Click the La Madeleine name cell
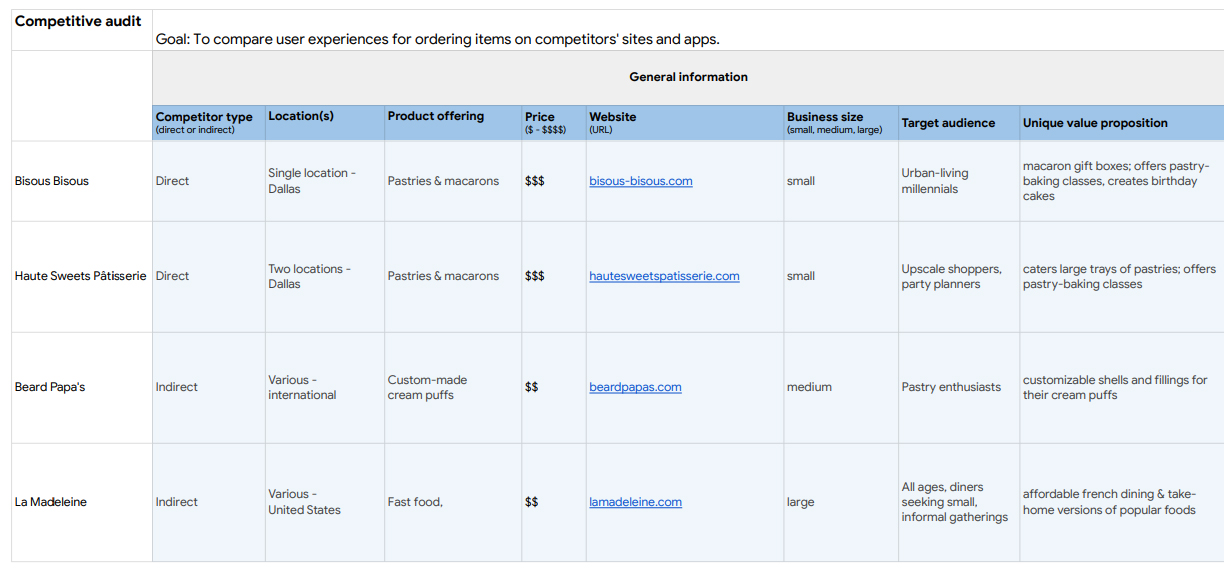 (x=51, y=502)
